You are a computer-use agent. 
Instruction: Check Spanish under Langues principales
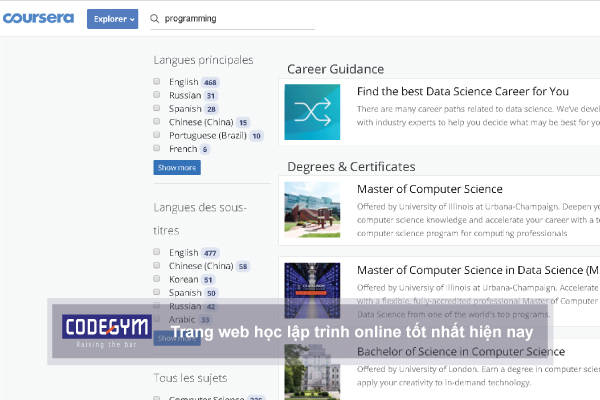(157, 108)
